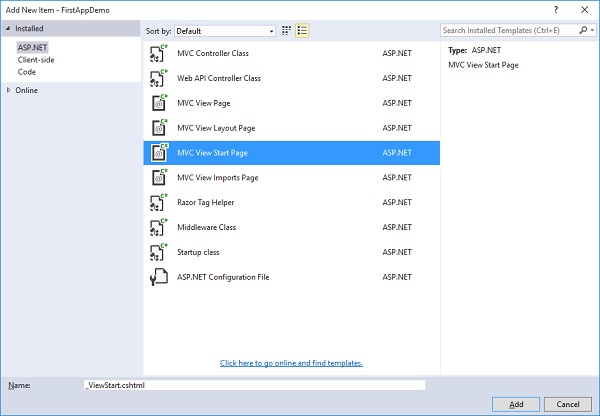This screenshot has width=600, height=416.
Task: Select the Code category in tree
Action: (x=27, y=71)
